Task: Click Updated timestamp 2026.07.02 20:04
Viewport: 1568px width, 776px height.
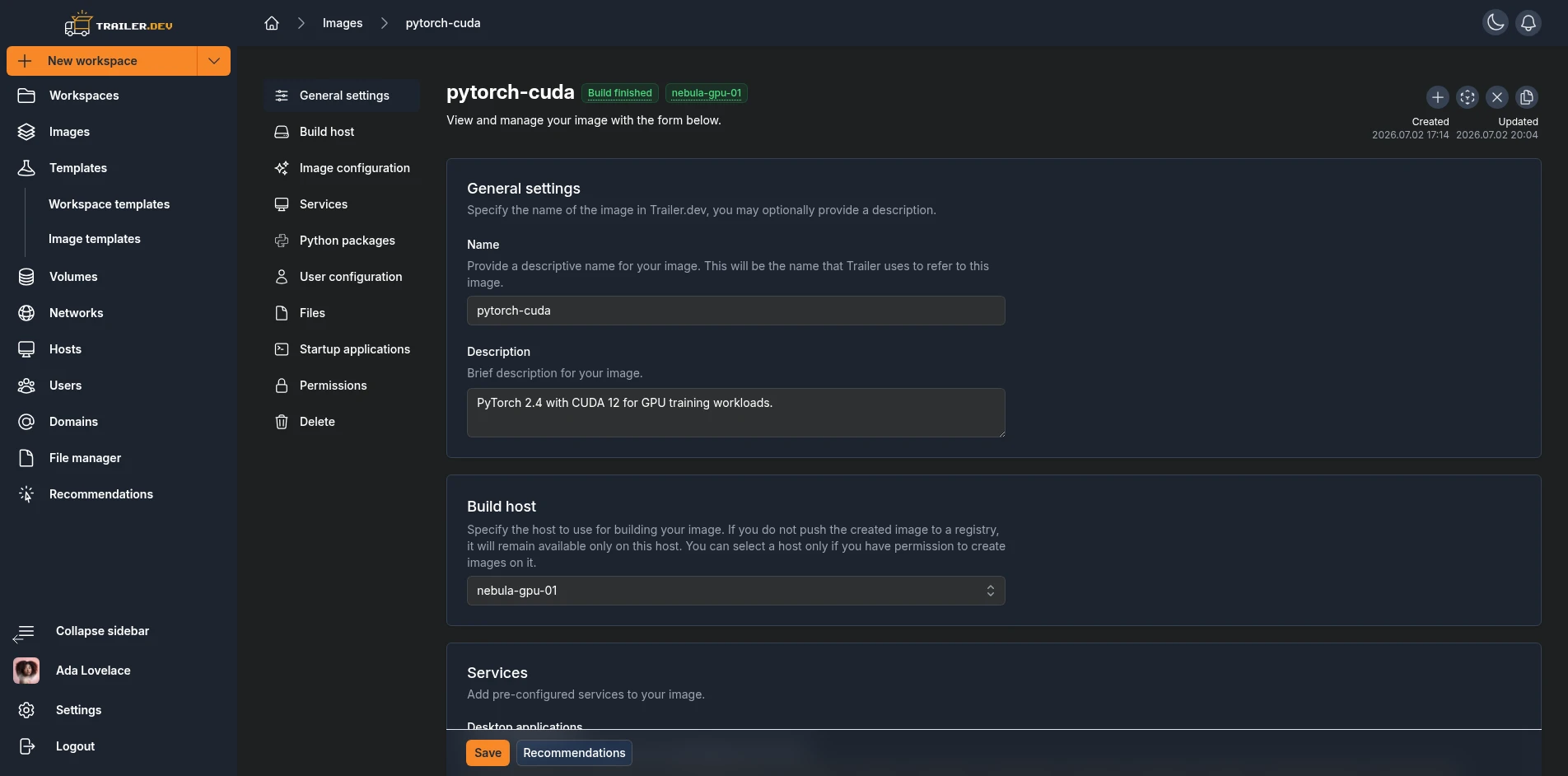Action: point(1497,135)
